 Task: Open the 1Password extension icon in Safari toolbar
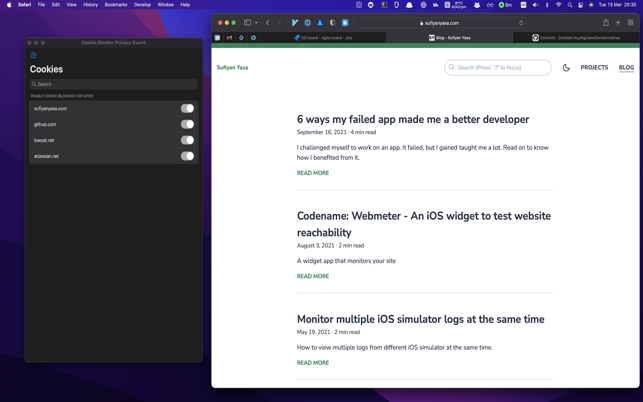click(307, 23)
